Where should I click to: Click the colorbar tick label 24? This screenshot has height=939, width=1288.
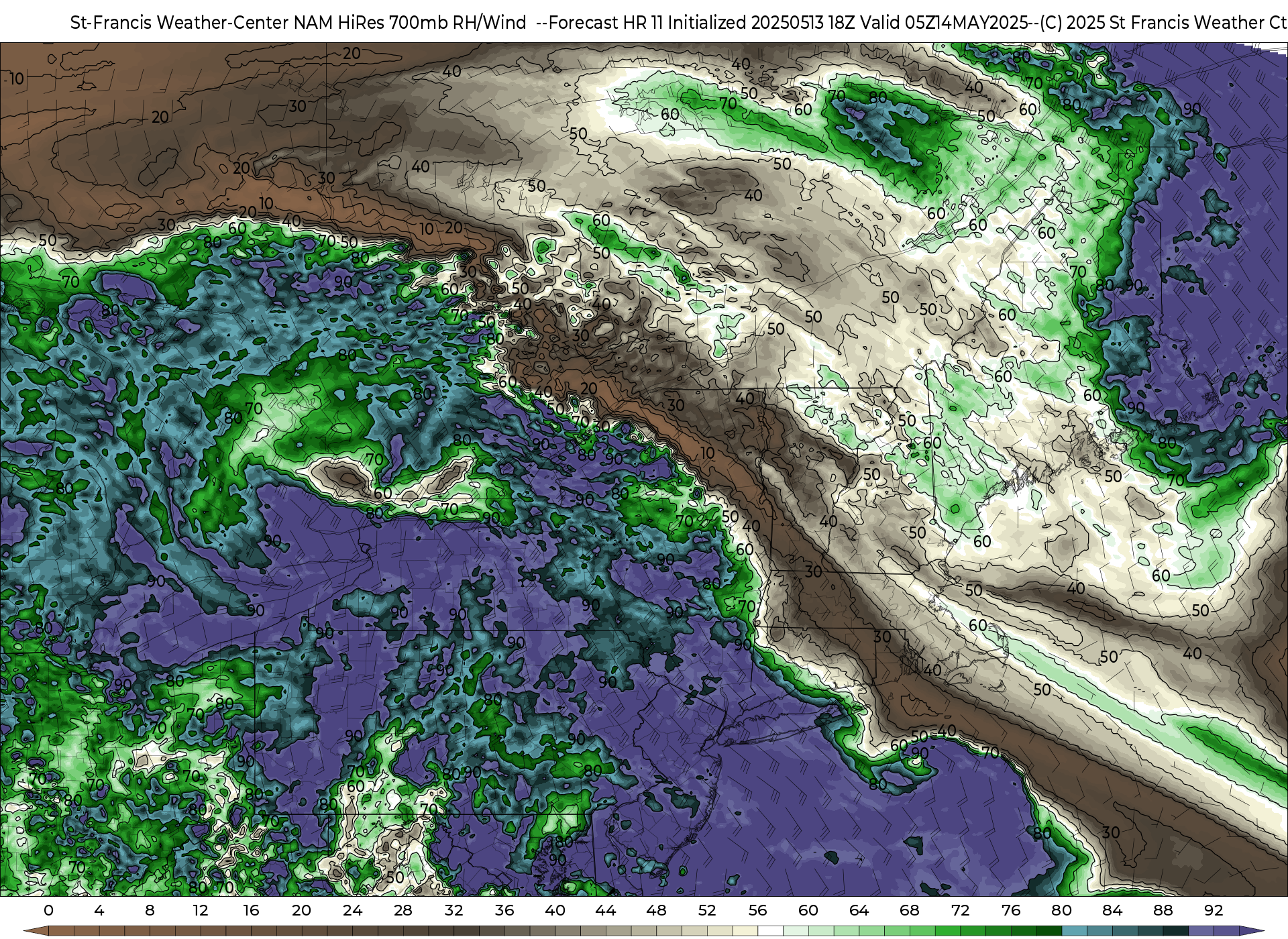point(352,910)
